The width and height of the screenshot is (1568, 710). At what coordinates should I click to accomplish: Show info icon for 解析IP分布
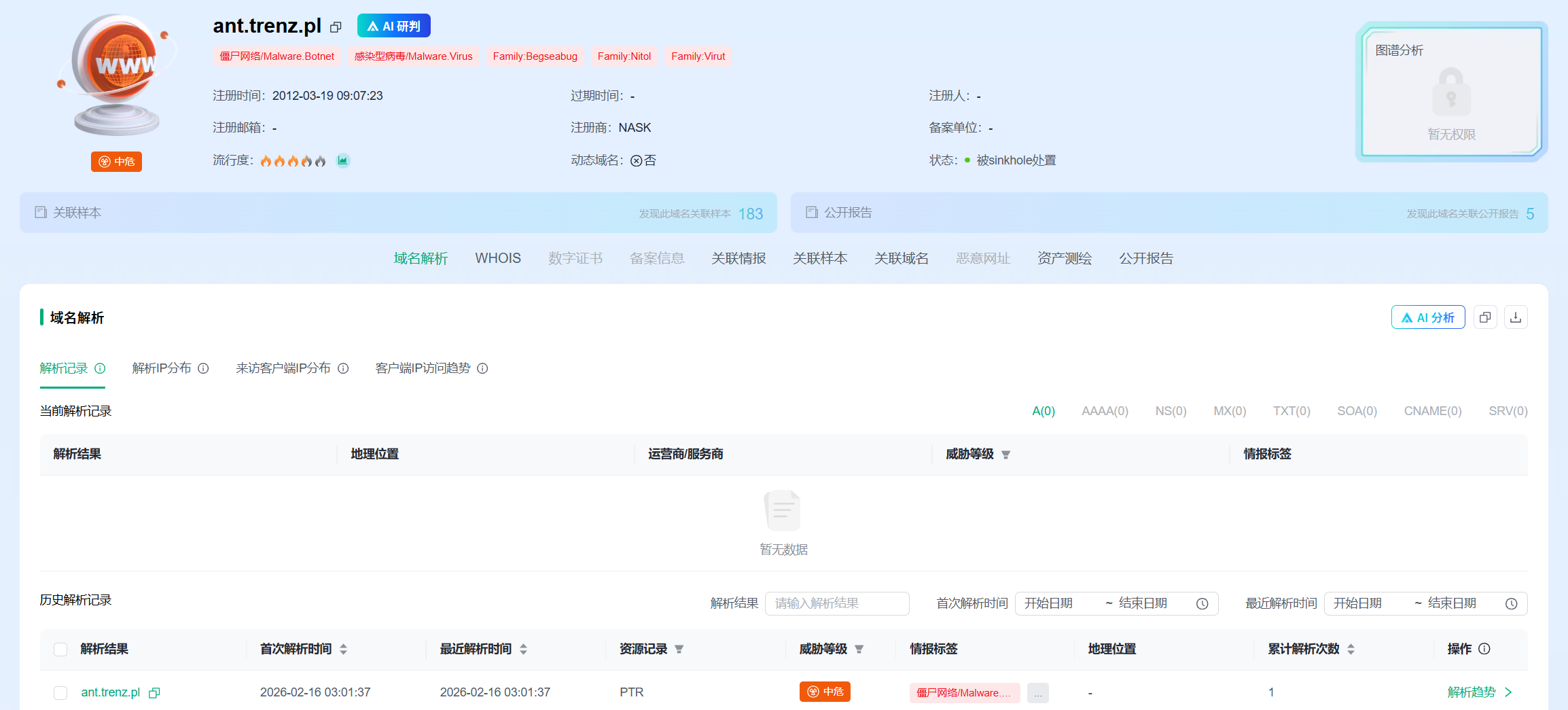coord(203,368)
